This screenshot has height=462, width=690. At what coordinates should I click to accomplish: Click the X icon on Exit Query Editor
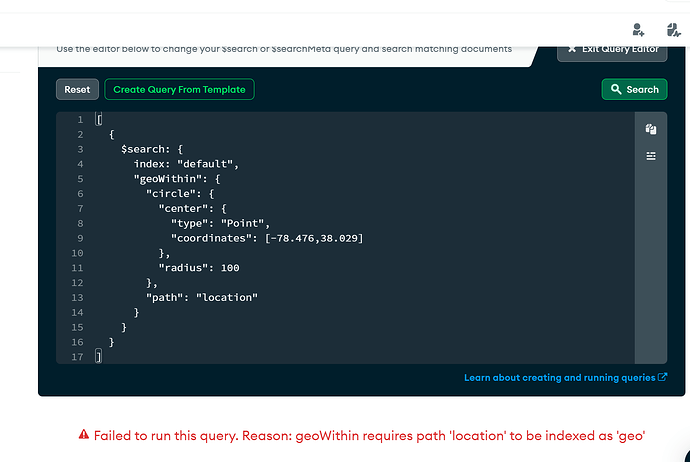573,48
